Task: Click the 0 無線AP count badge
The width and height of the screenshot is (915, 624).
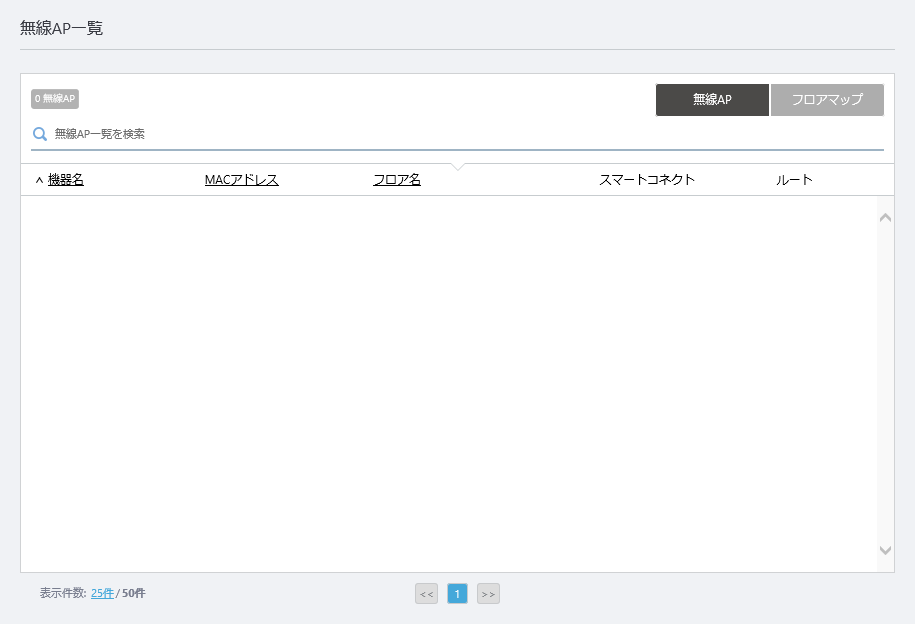Action: 55,99
